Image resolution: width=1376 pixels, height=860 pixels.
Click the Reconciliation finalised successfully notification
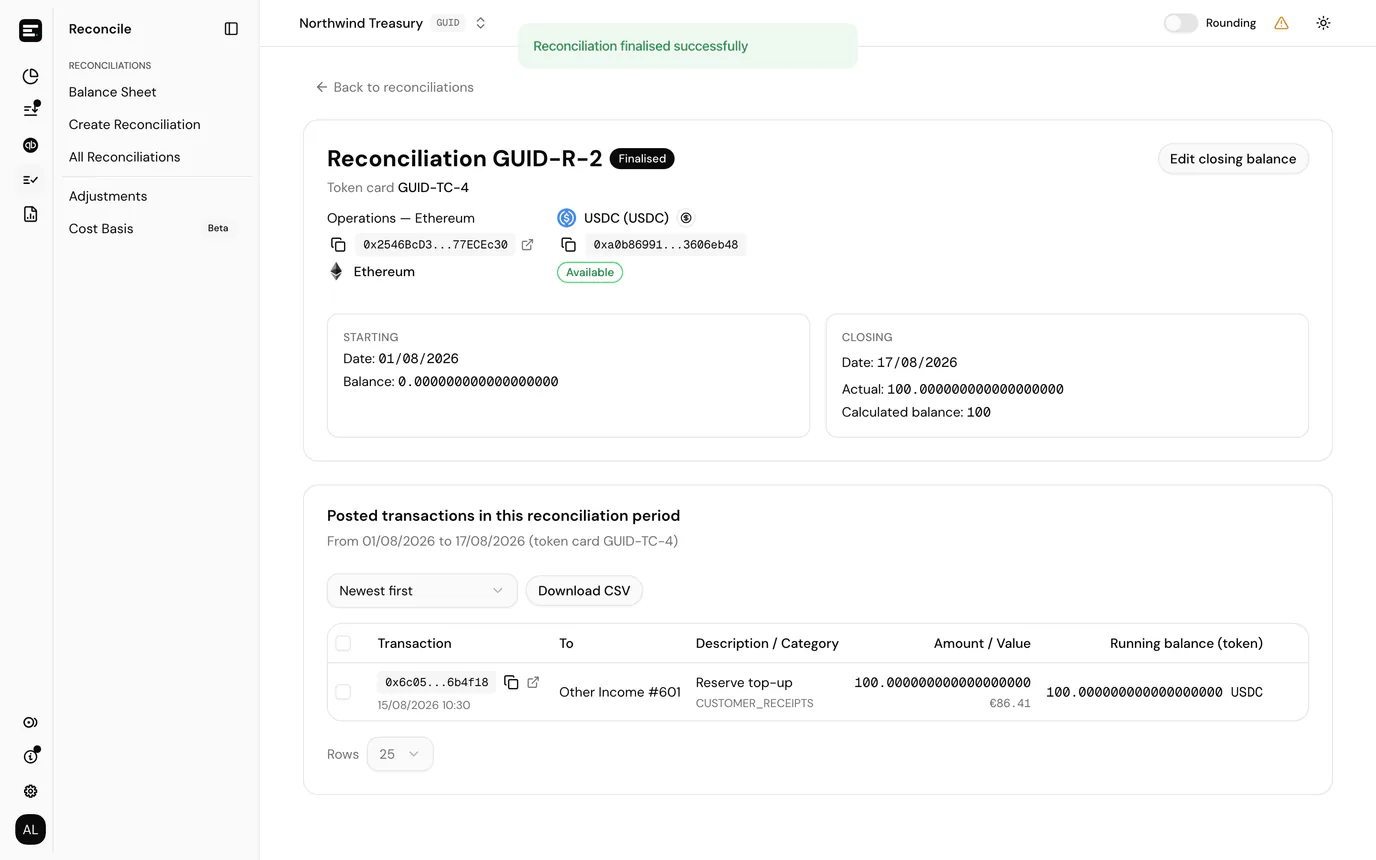click(688, 46)
